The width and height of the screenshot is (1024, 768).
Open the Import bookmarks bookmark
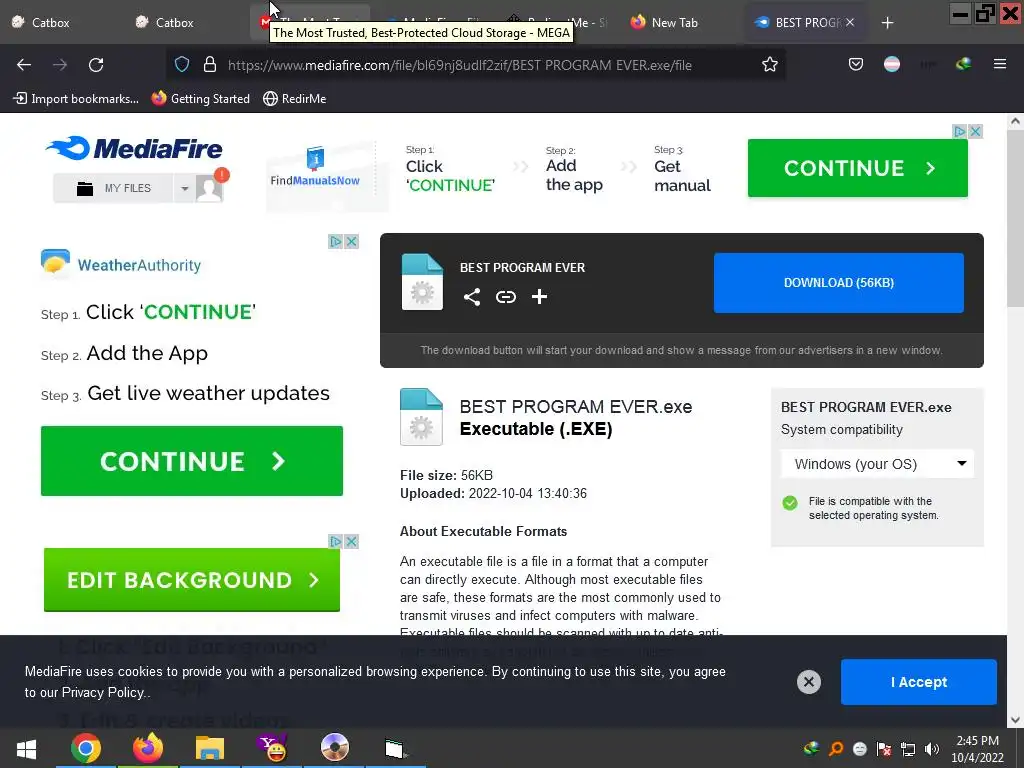pyautogui.click(x=76, y=99)
